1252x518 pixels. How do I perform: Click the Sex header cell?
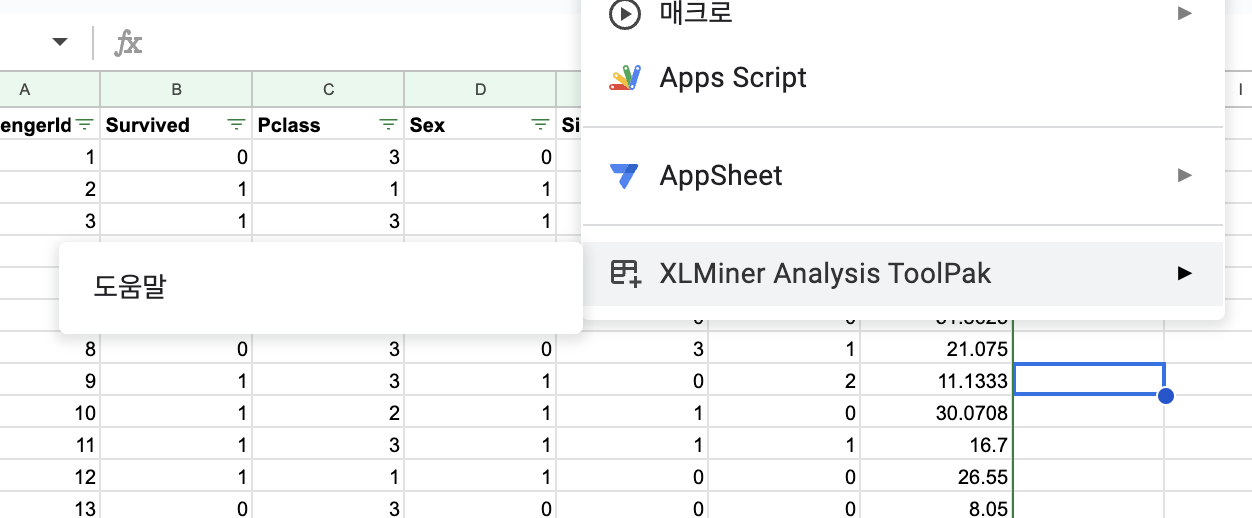pos(480,125)
